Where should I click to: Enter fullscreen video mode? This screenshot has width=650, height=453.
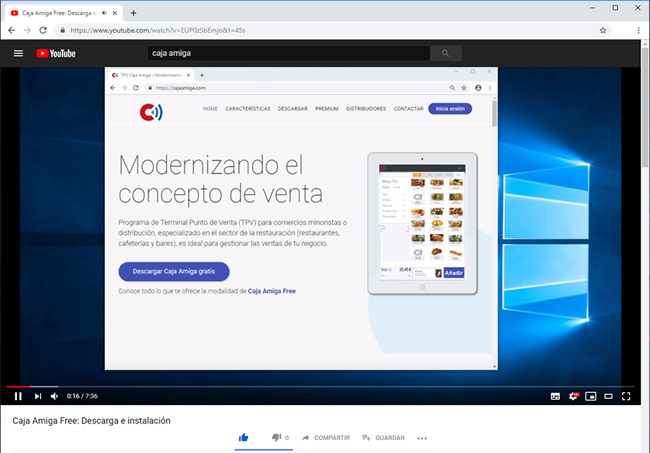coord(626,397)
